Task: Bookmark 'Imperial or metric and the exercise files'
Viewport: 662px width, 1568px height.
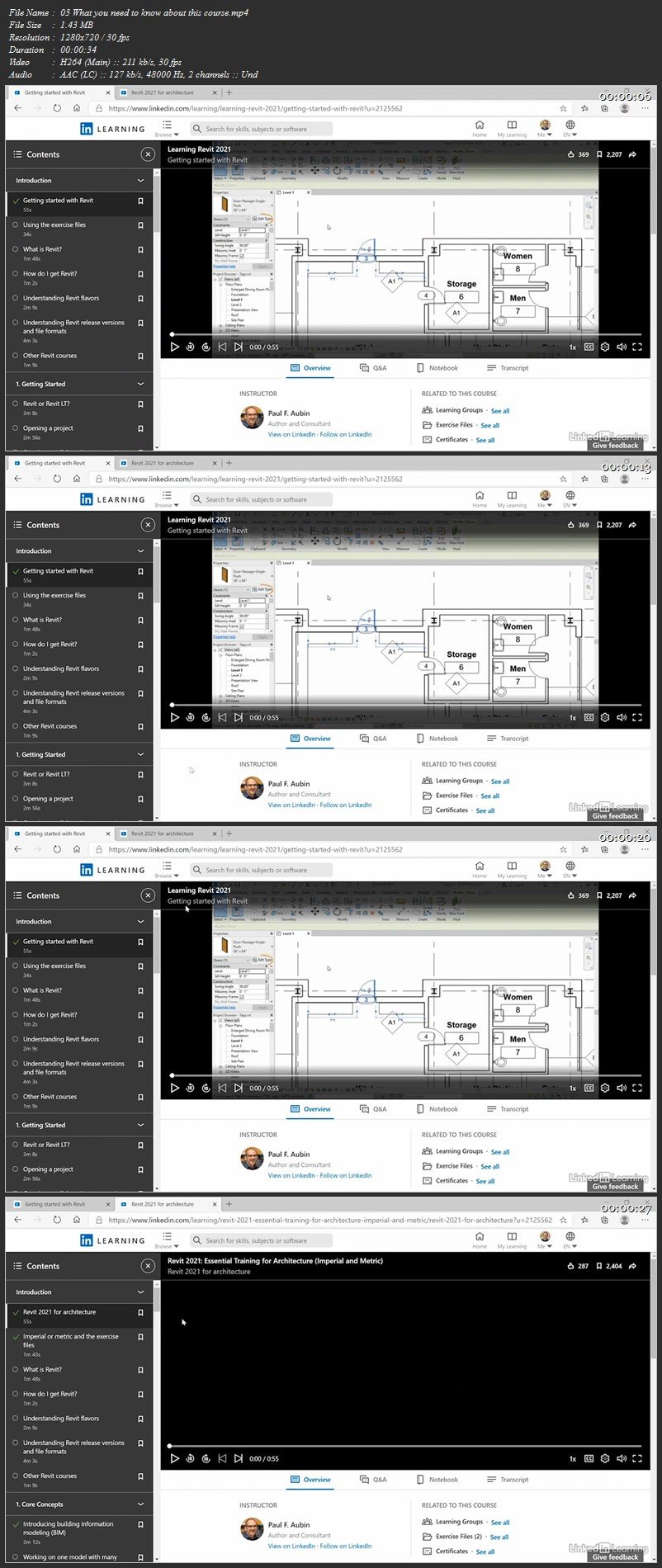Action: click(140, 1337)
